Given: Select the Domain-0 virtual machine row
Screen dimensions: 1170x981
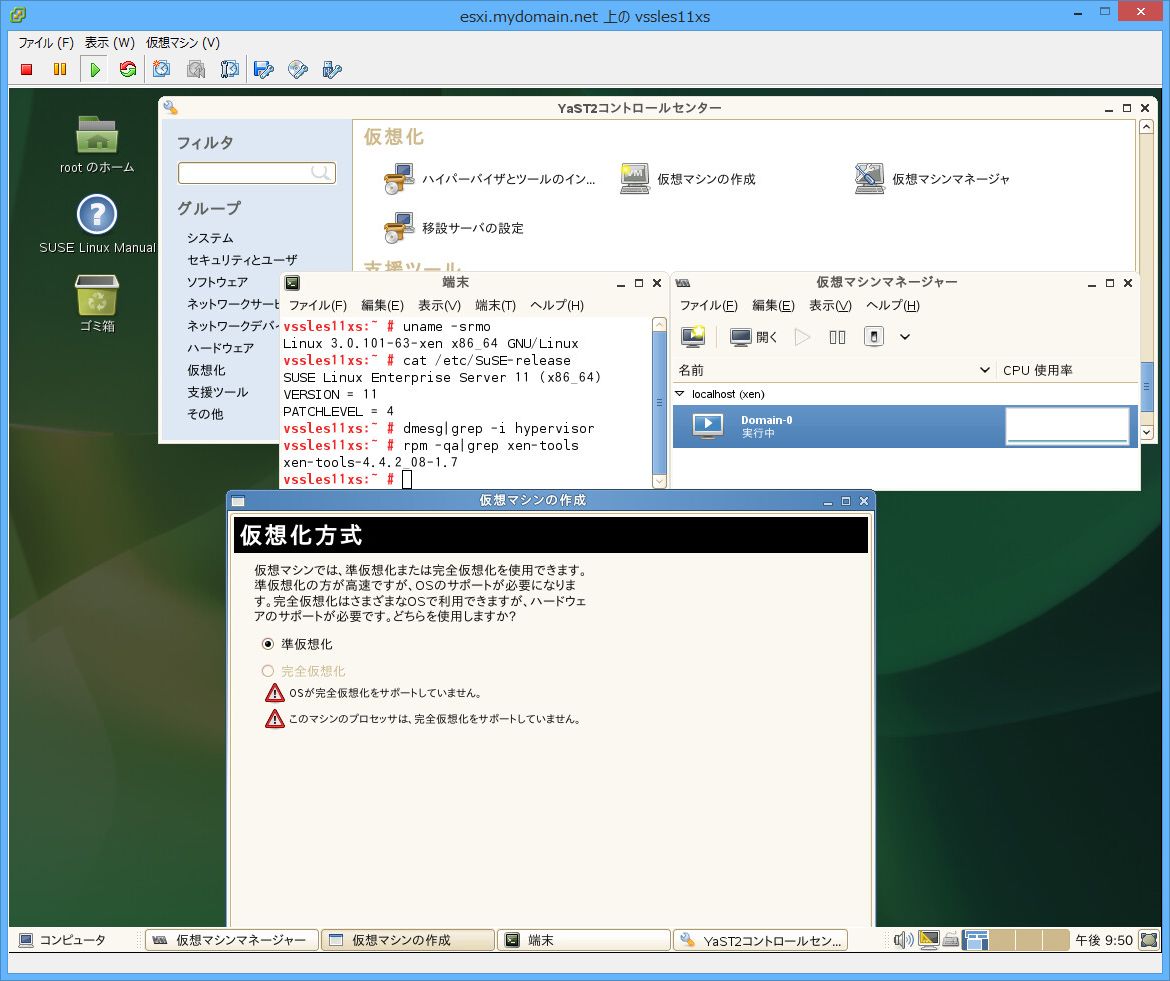Looking at the screenshot, I should [905, 426].
